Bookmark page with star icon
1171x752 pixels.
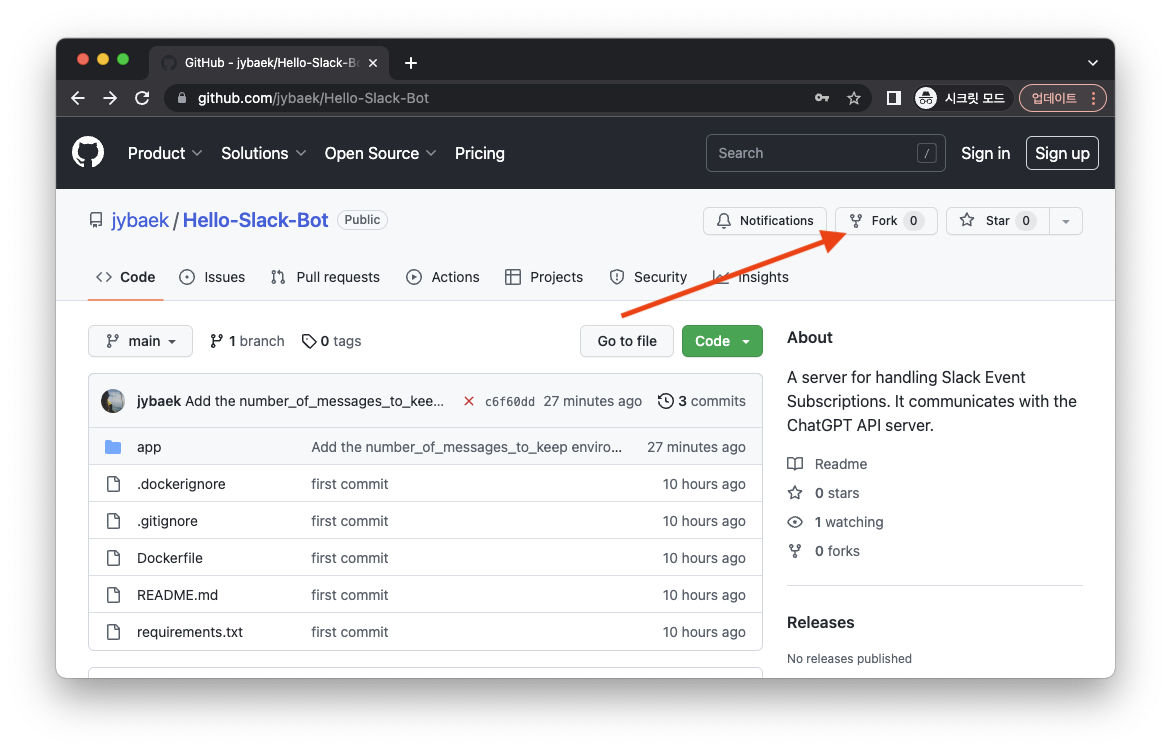pos(854,98)
